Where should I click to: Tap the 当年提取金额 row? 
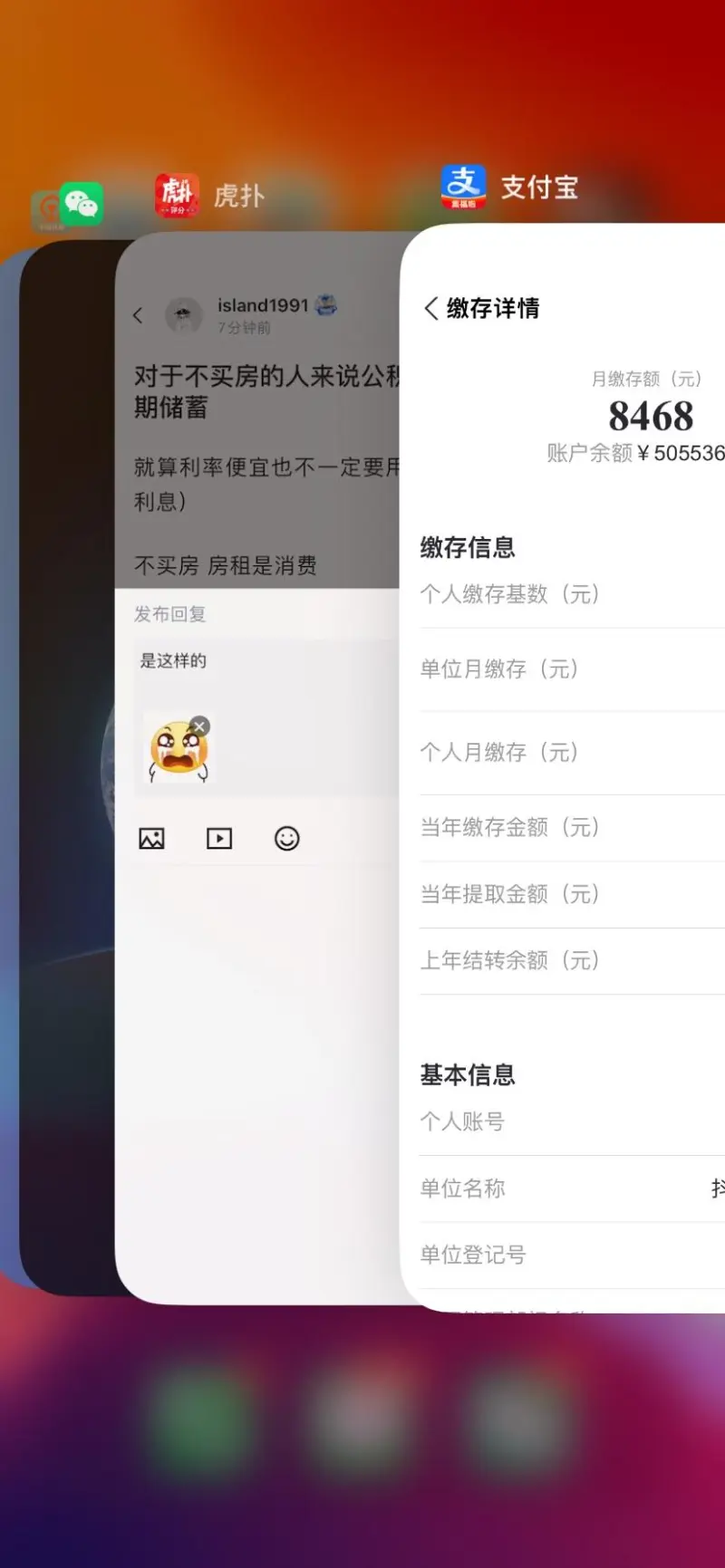[x=572, y=895]
